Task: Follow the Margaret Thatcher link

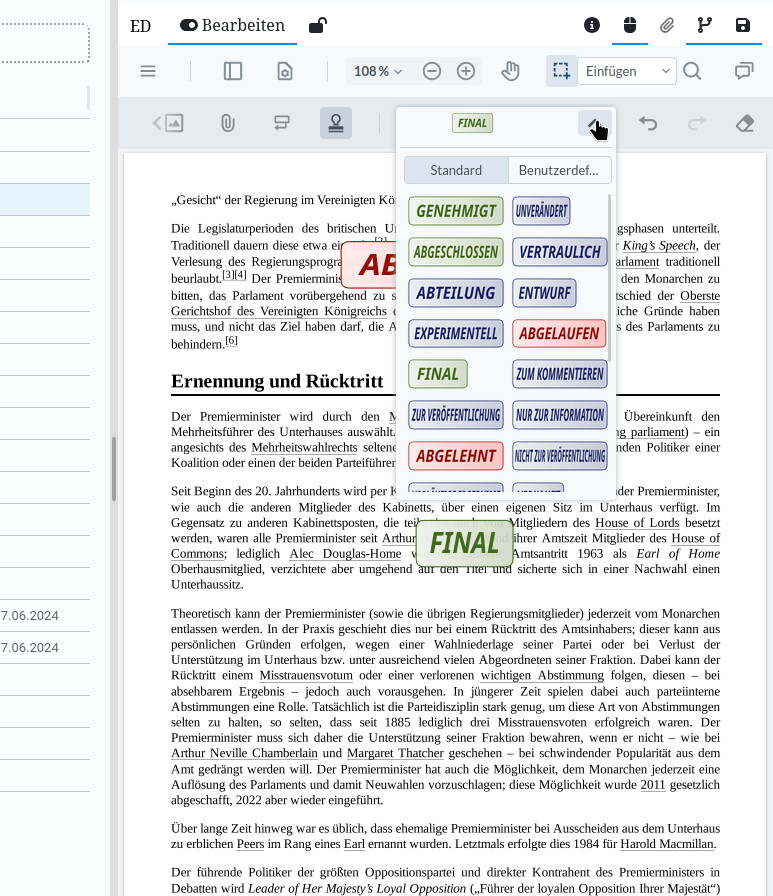Action: (395, 753)
